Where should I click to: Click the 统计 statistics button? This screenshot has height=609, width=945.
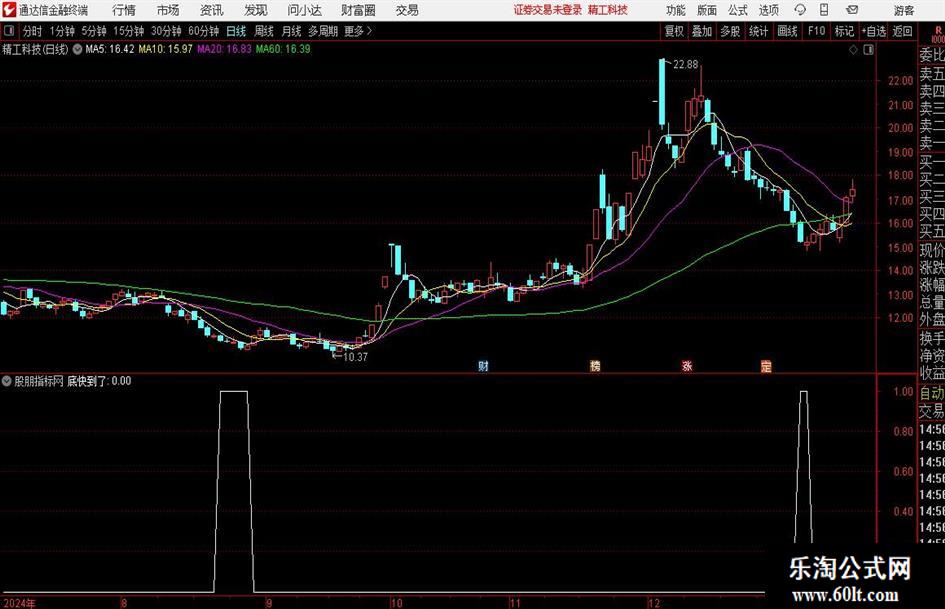[758, 31]
